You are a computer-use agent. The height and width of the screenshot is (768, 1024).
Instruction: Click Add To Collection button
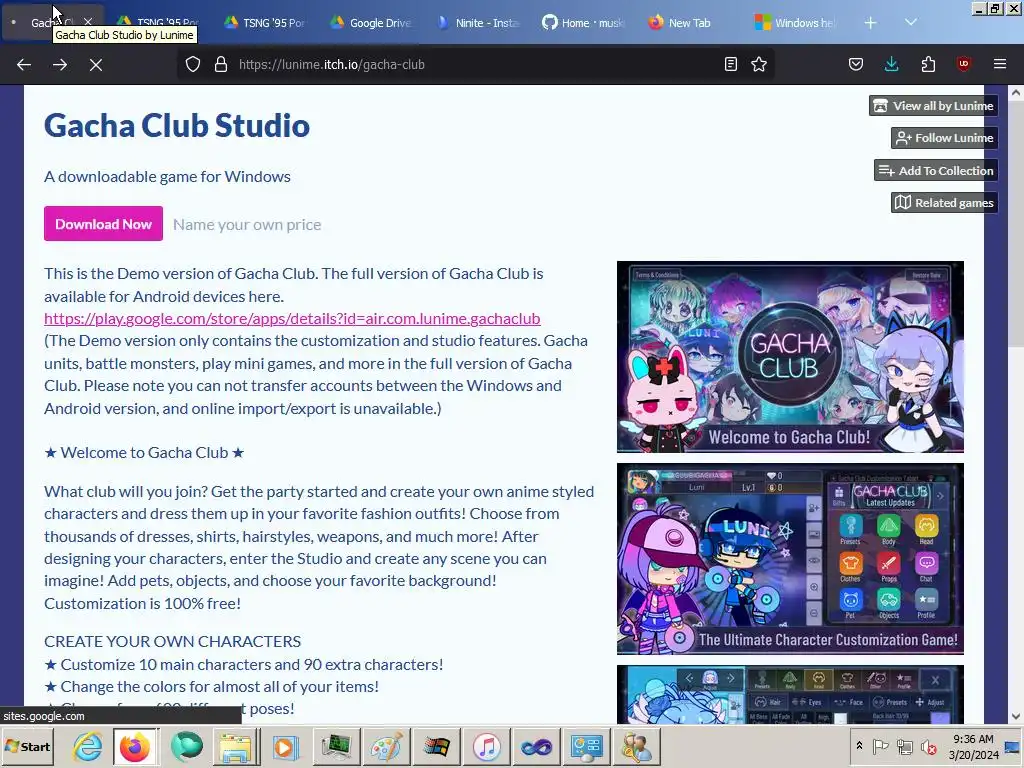point(936,170)
